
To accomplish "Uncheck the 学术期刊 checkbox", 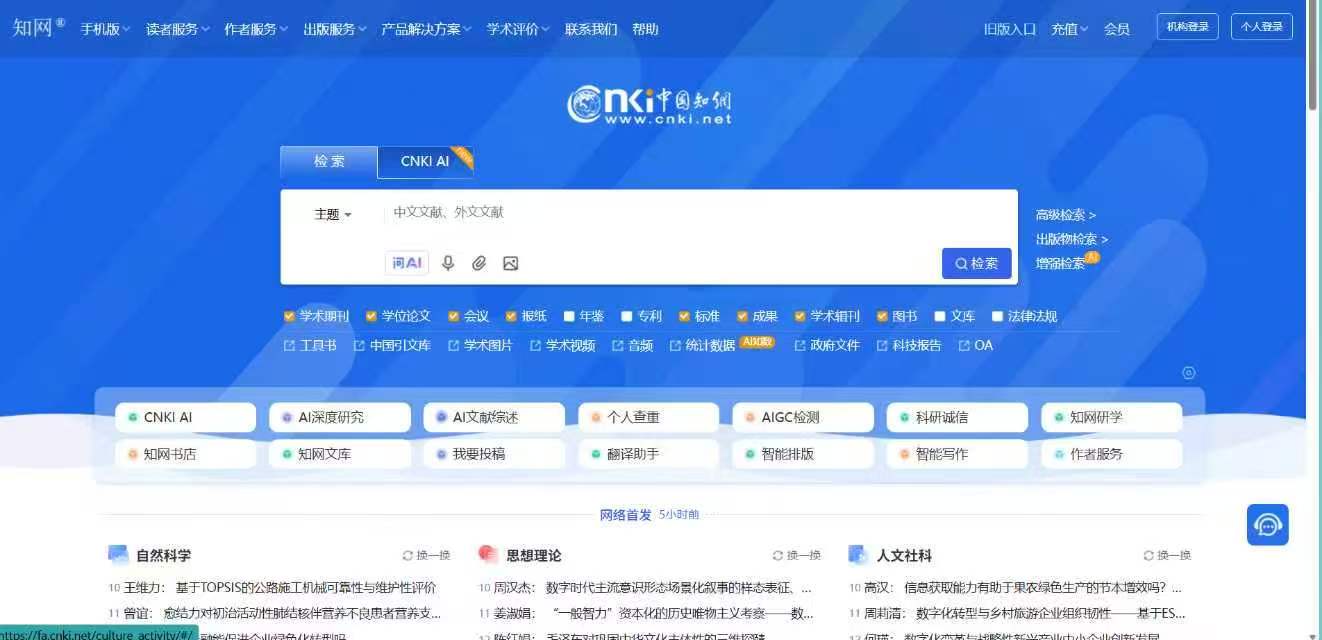I will (x=290, y=316).
